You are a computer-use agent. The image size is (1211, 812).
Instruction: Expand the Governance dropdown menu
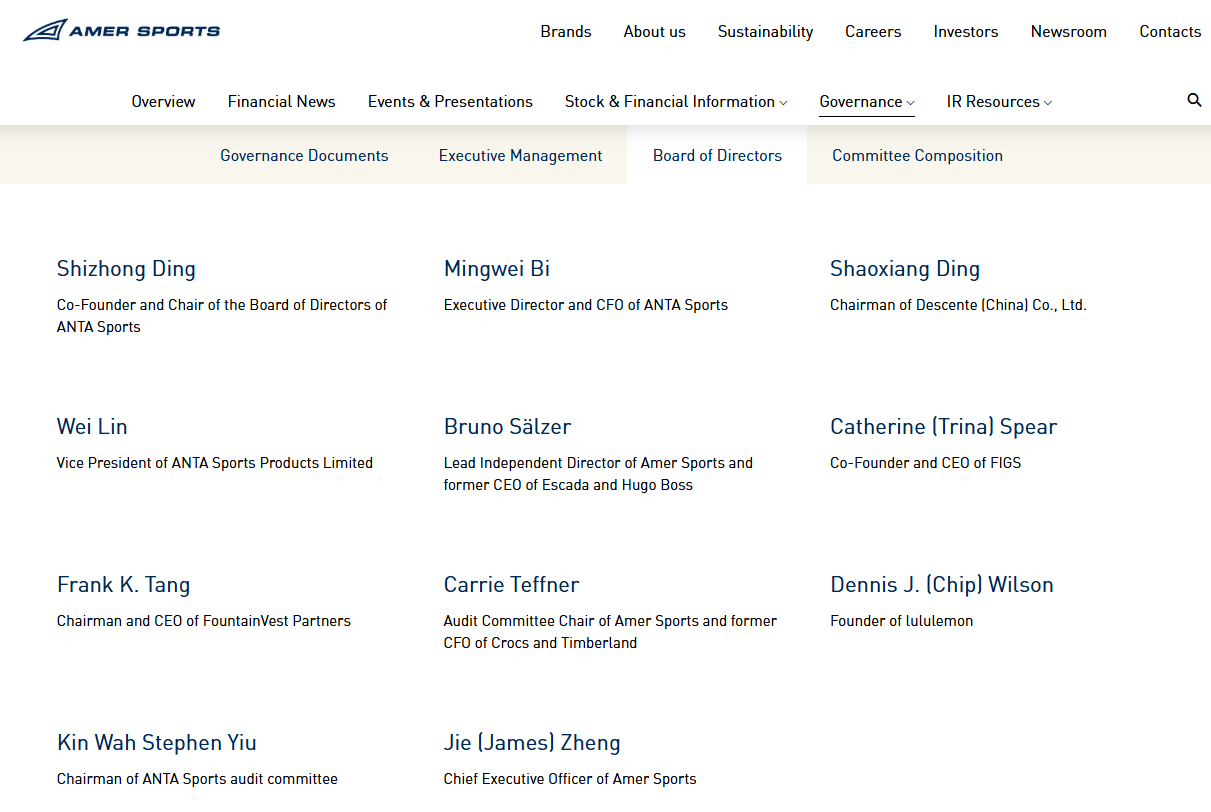pos(867,101)
